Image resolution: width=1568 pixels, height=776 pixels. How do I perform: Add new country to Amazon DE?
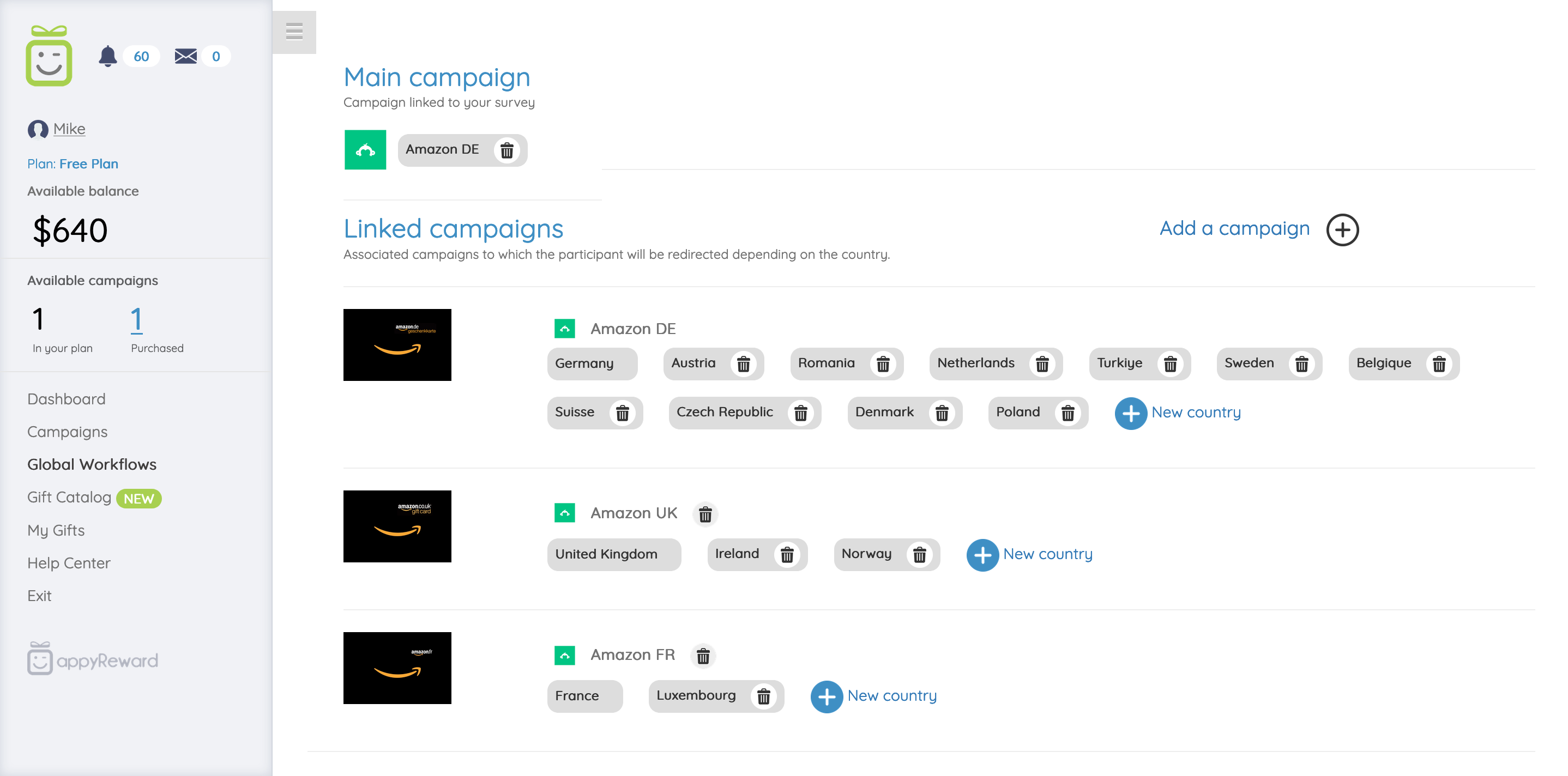(1177, 413)
